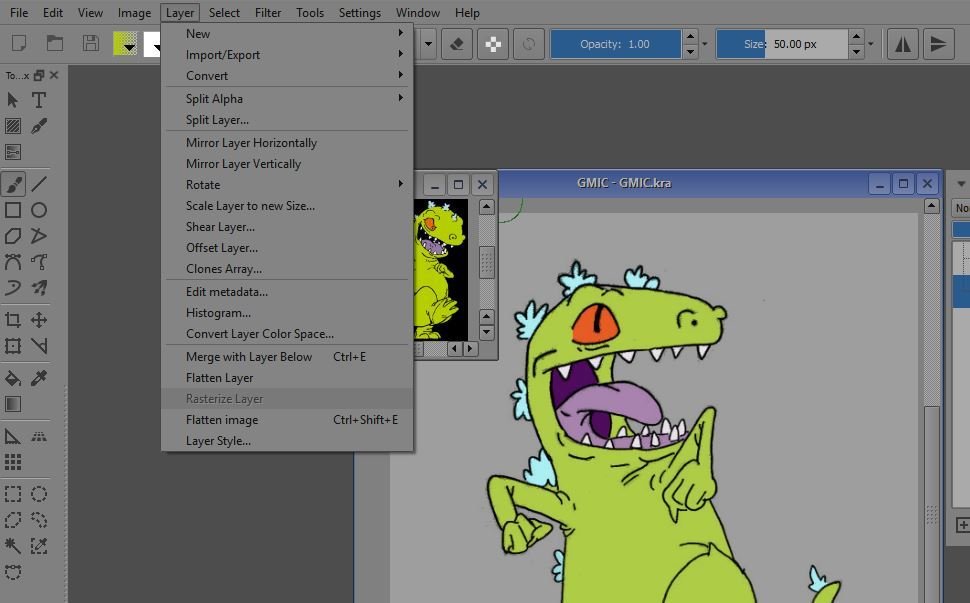The image size is (970, 603).
Task: Click the brush Size slider
Action: [782, 44]
